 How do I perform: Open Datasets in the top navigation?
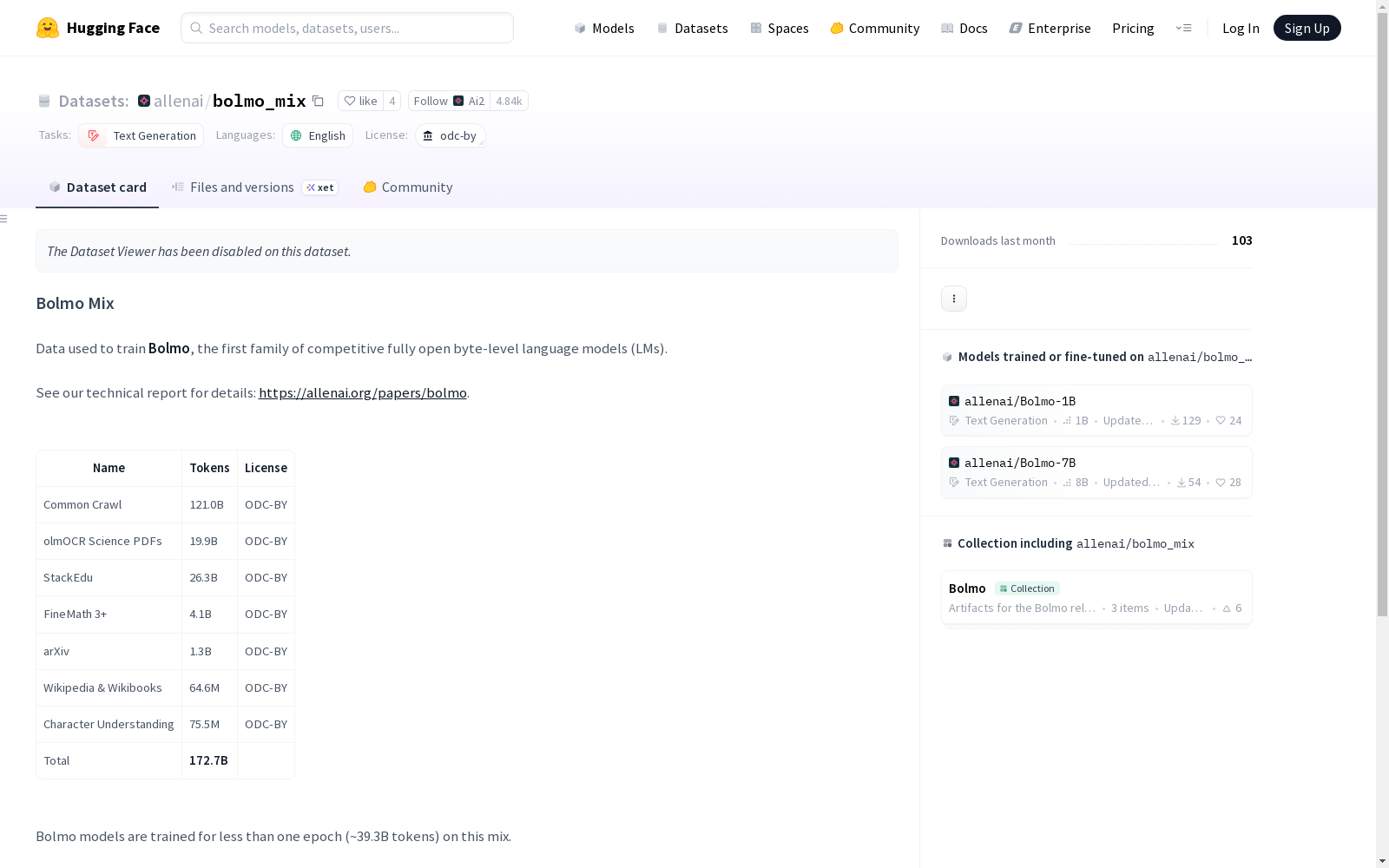click(692, 28)
